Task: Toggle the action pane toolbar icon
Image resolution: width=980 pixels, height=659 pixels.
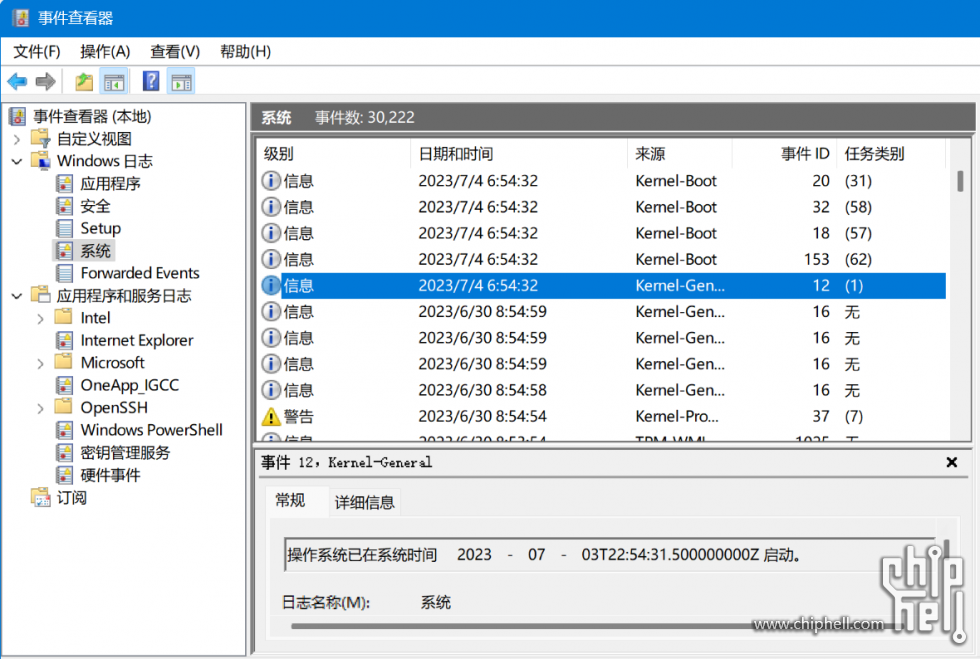Action: tap(182, 81)
